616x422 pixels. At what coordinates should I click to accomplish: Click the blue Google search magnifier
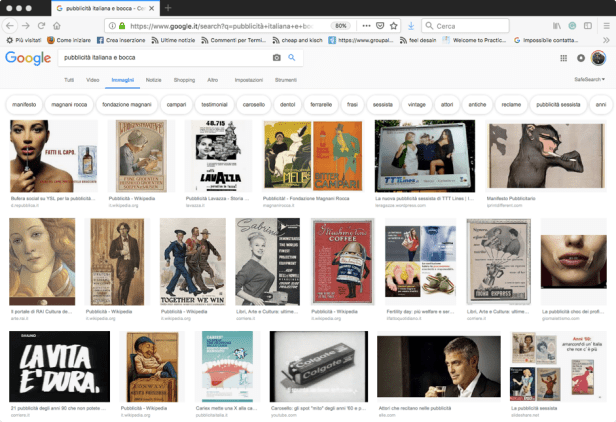(291, 58)
